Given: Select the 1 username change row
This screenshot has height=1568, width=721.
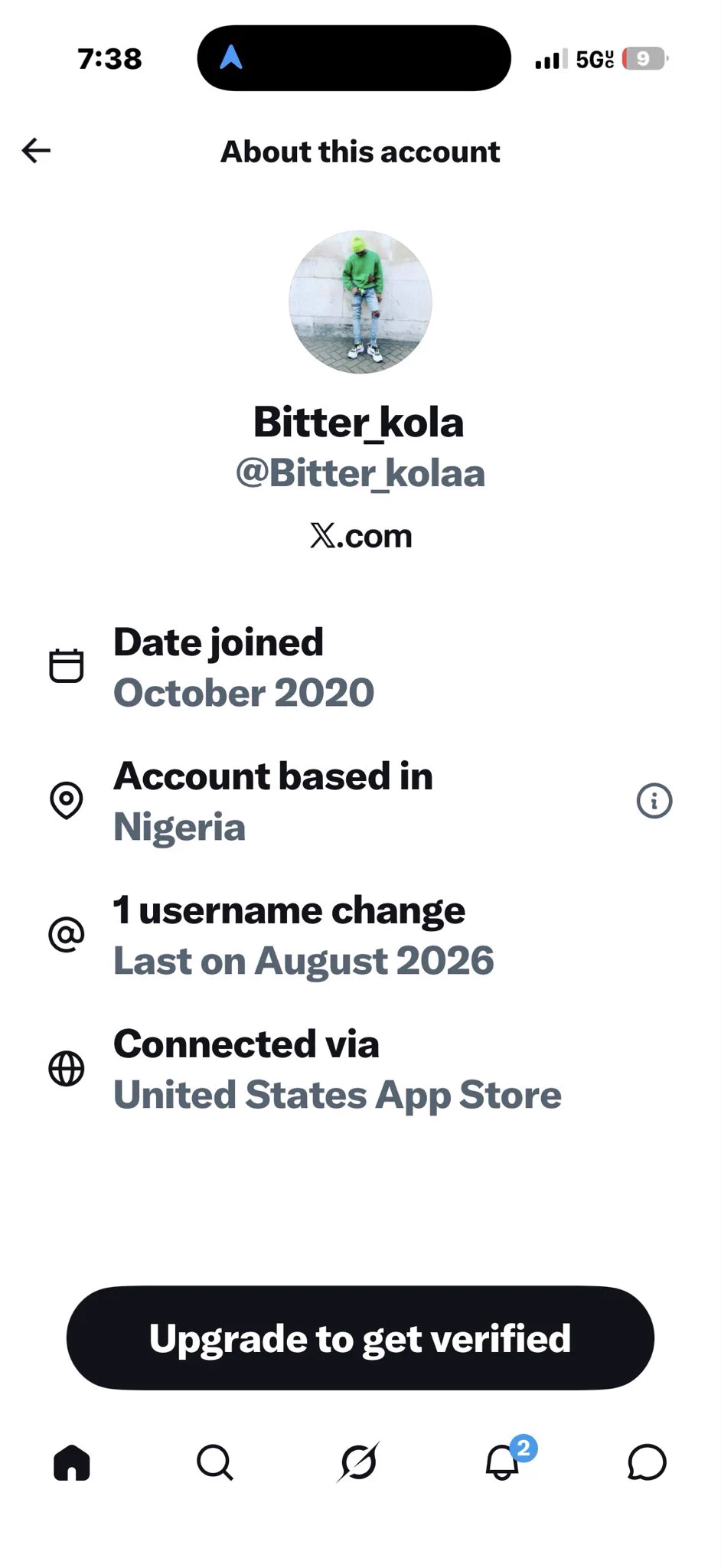Looking at the screenshot, I should click(x=360, y=935).
